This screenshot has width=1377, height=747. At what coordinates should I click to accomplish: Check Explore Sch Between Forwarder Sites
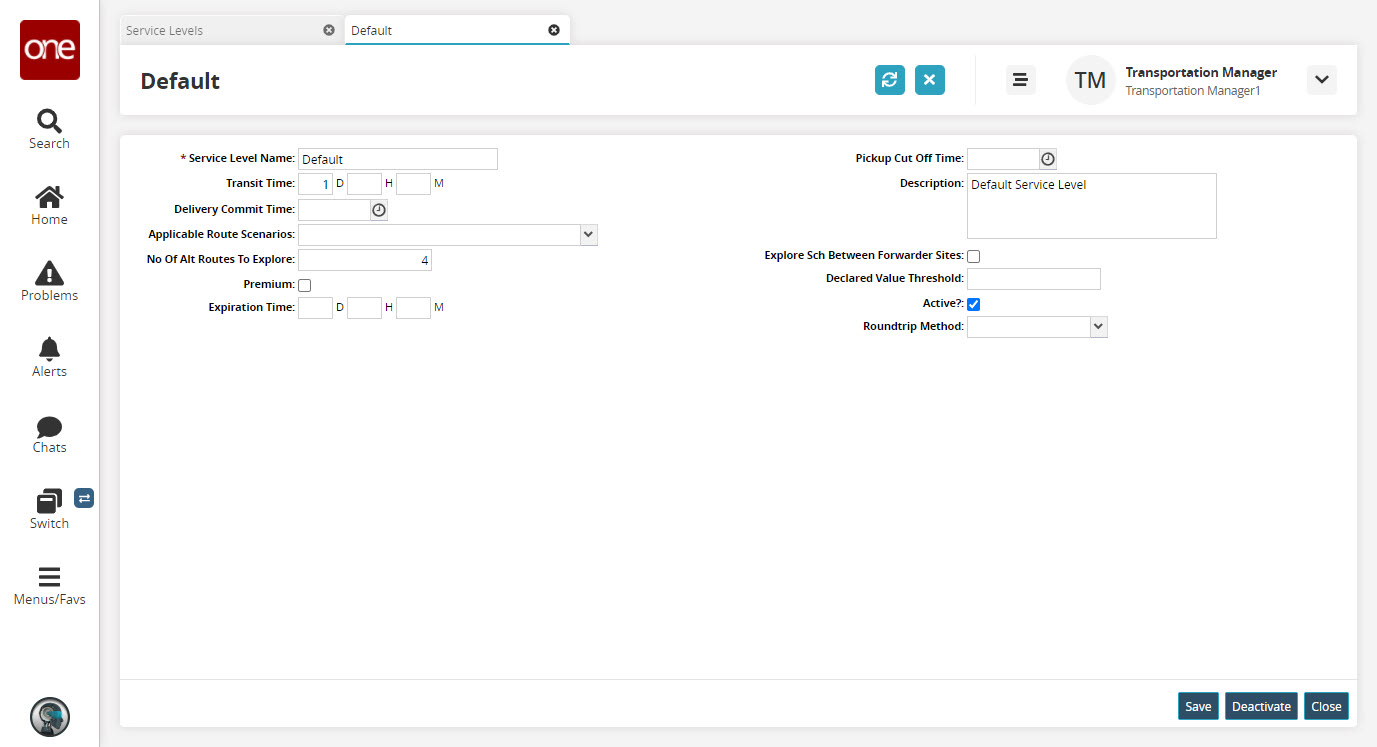[x=973, y=256]
